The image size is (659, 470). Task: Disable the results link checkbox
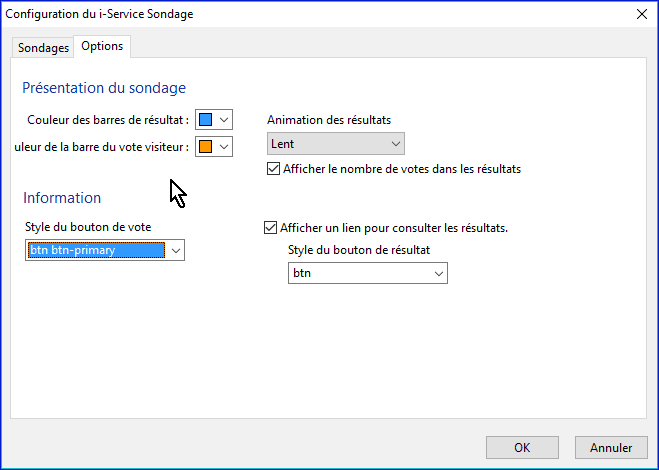(270, 228)
